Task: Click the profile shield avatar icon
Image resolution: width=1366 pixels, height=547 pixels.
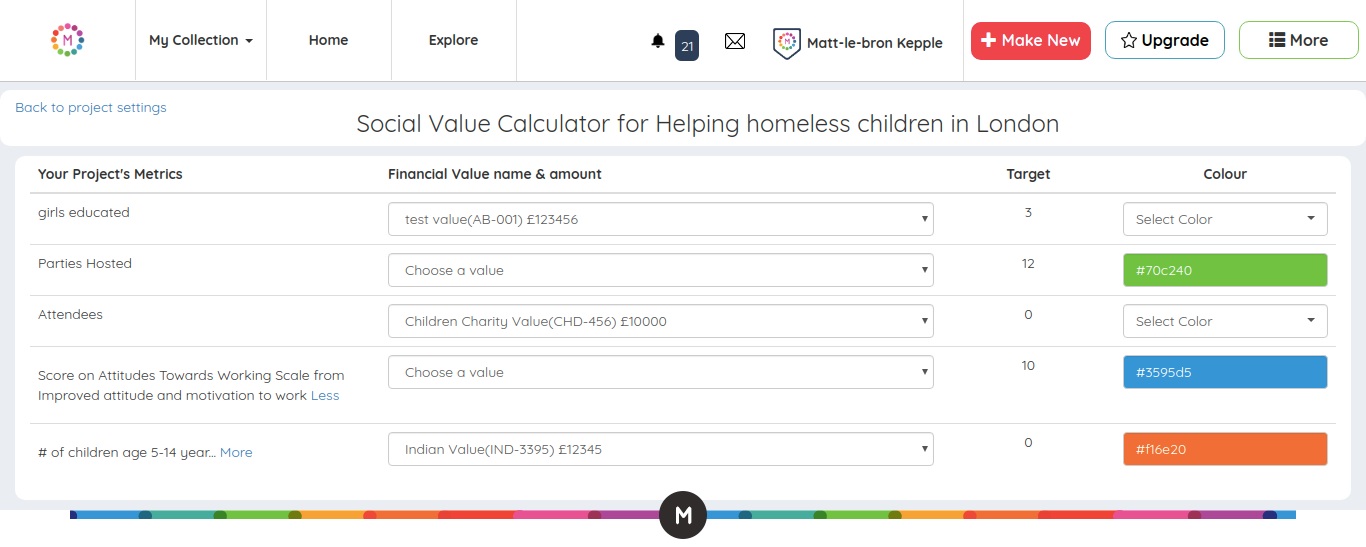Action: point(787,43)
